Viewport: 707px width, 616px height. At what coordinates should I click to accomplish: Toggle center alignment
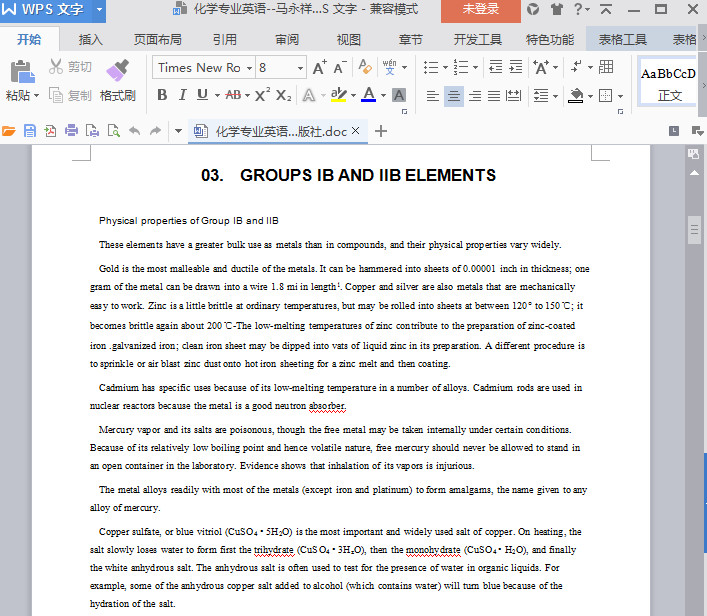(454, 96)
